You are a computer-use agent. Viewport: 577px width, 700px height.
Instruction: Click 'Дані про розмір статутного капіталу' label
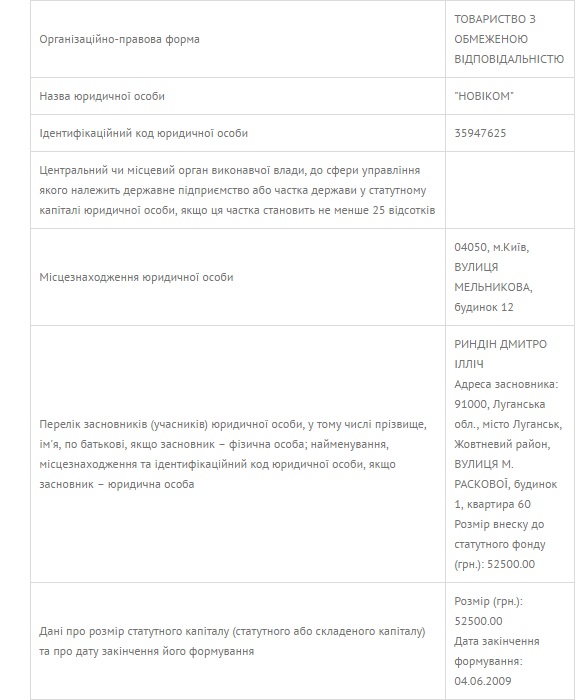click(232, 641)
